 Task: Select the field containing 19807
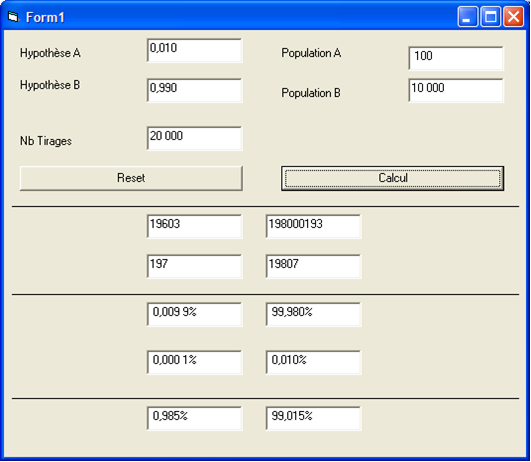(x=313, y=266)
